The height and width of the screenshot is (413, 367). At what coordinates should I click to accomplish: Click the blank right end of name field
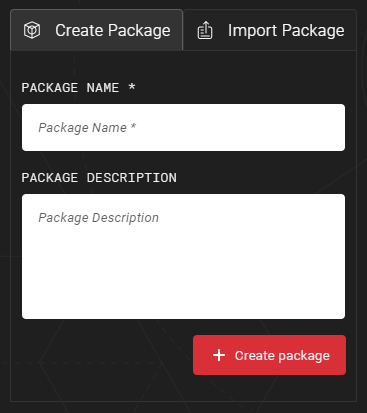[283, 127]
